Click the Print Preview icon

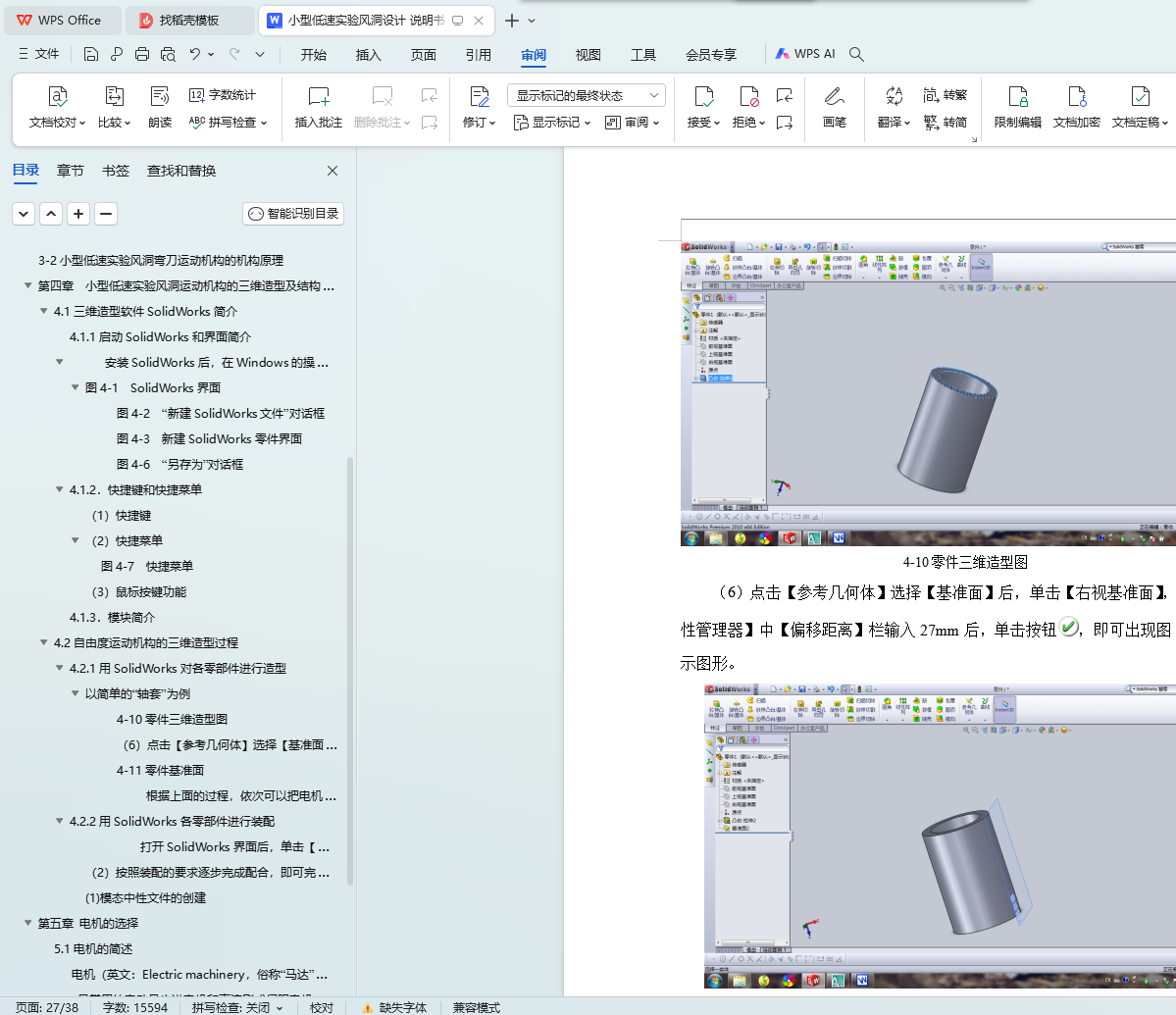pyautogui.click(x=168, y=54)
